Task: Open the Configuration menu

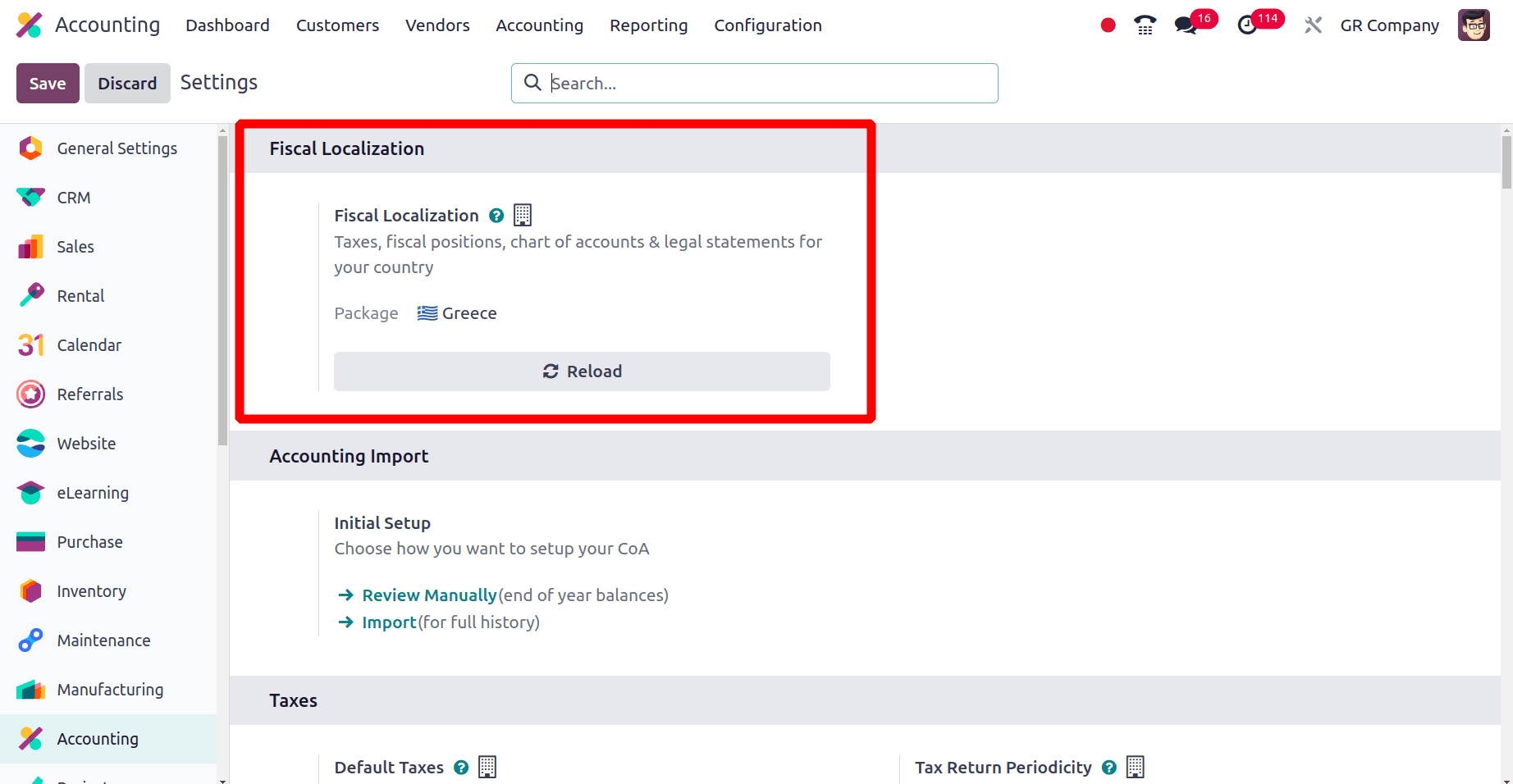Action: (768, 25)
